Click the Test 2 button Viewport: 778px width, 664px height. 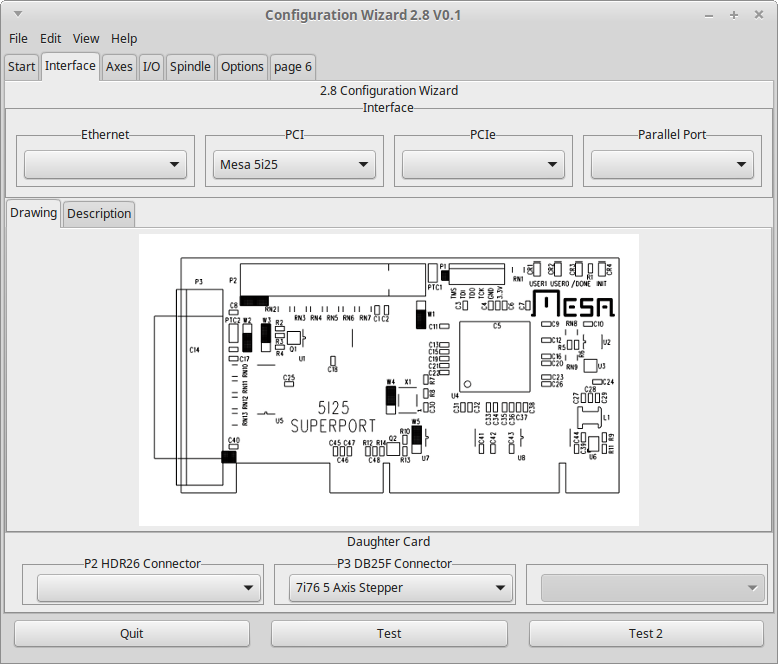646,634
